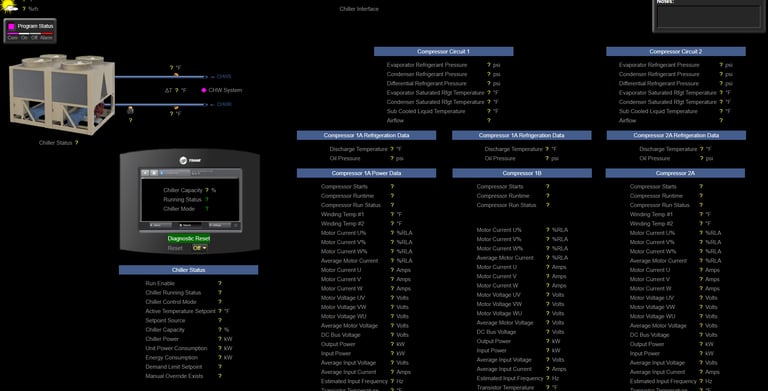Click Compressor 1B Output Power
The height and width of the screenshot is (391, 768).
point(519,342)
